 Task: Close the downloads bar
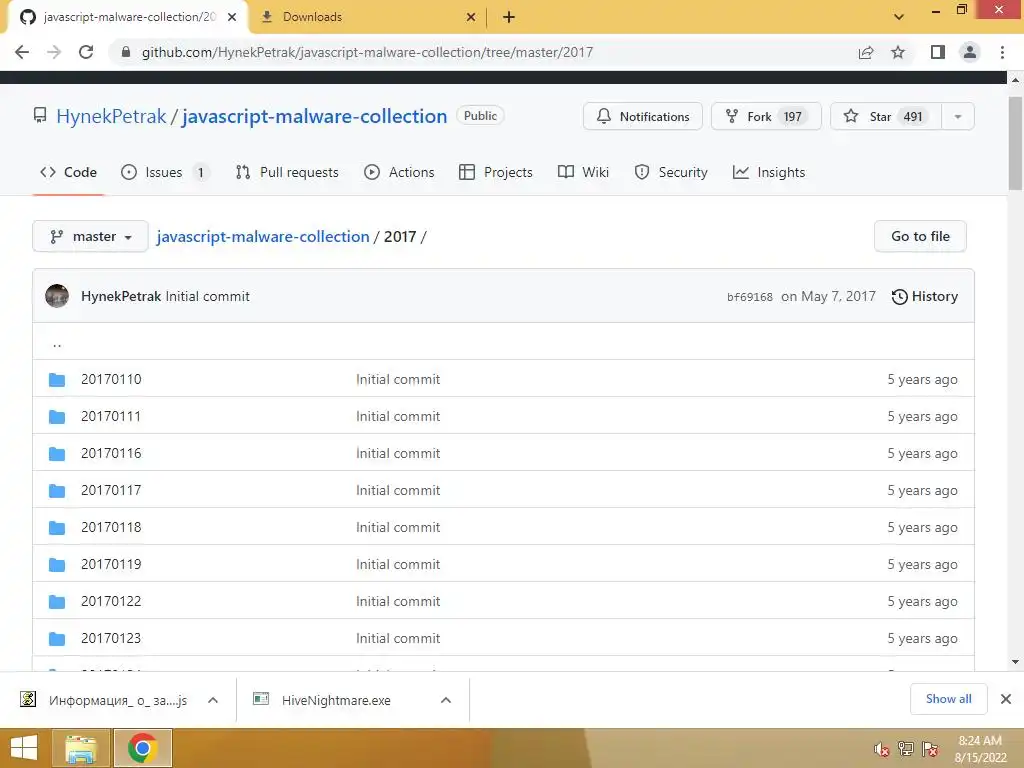point(1006,699)
